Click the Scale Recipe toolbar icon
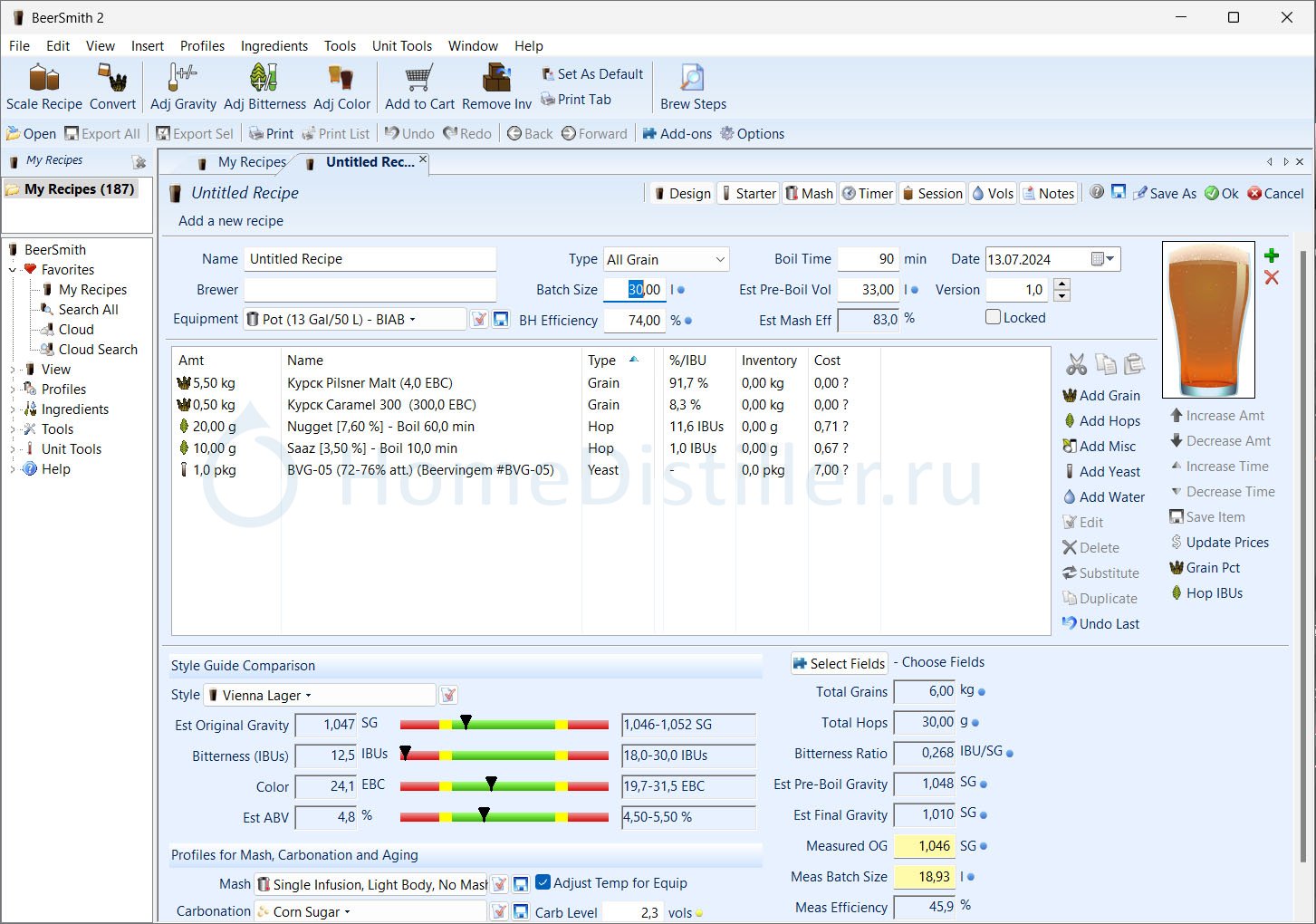 43,87
